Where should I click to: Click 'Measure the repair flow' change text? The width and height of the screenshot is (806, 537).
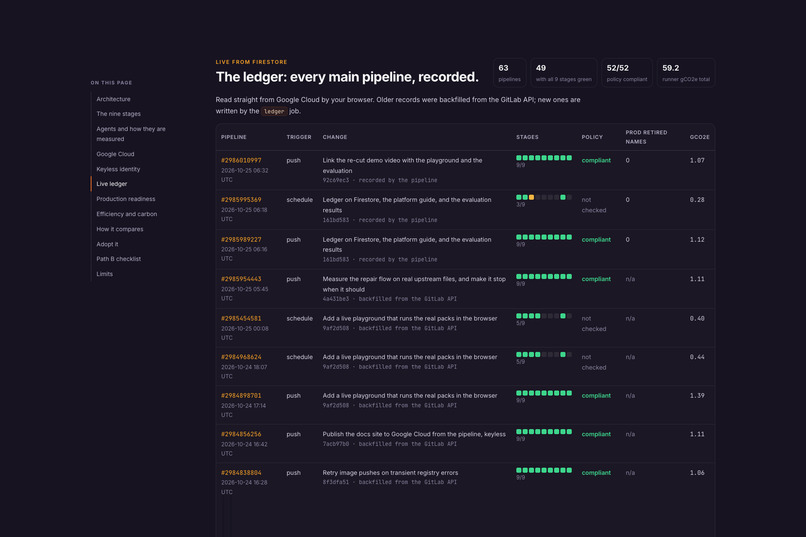click(x=414, y=284)
